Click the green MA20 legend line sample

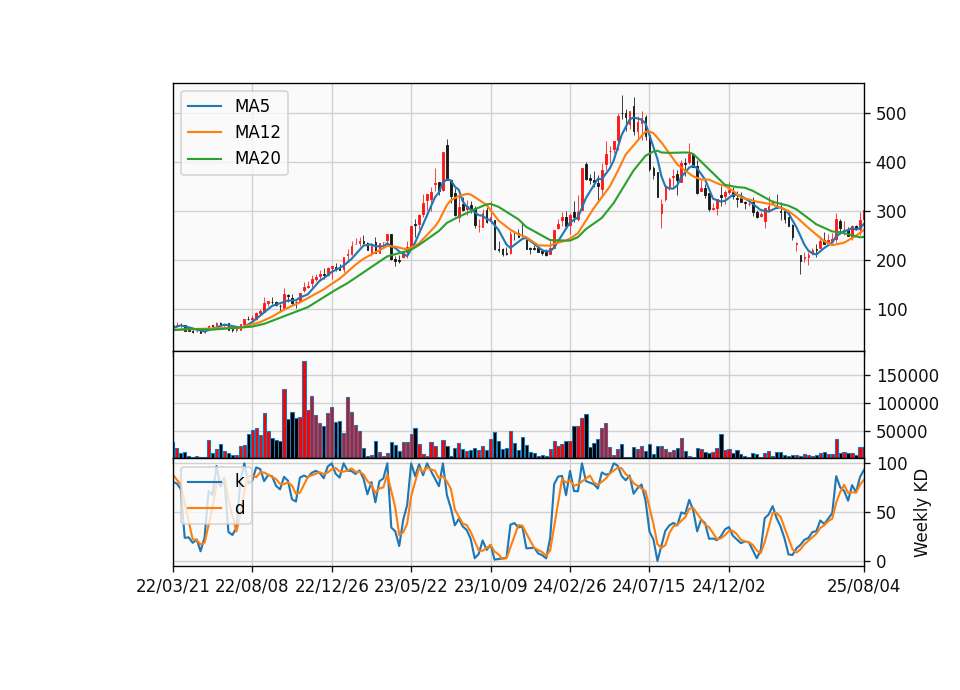pyautogui.click(x=204, y=159)
